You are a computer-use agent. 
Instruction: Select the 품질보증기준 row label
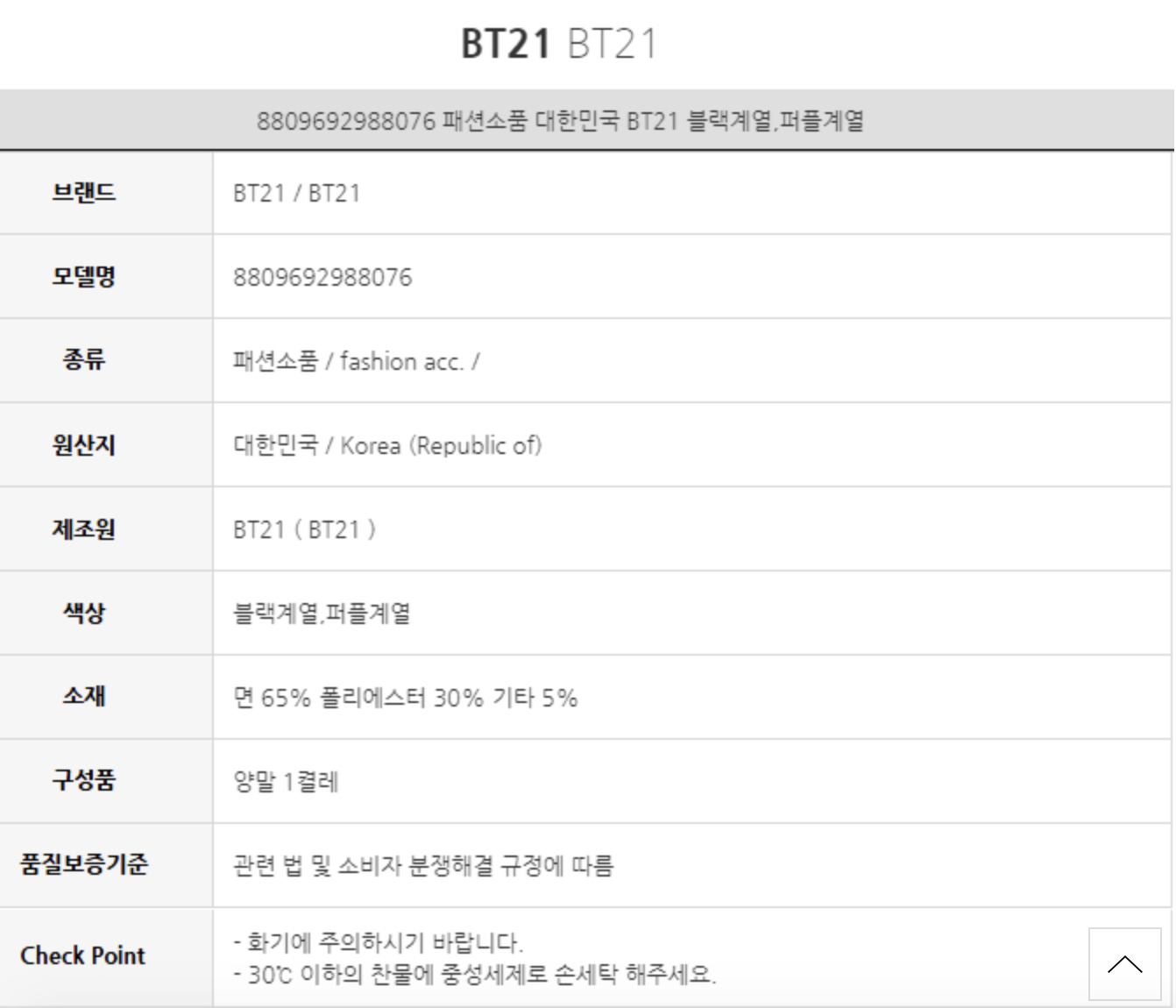pos(84,864)
